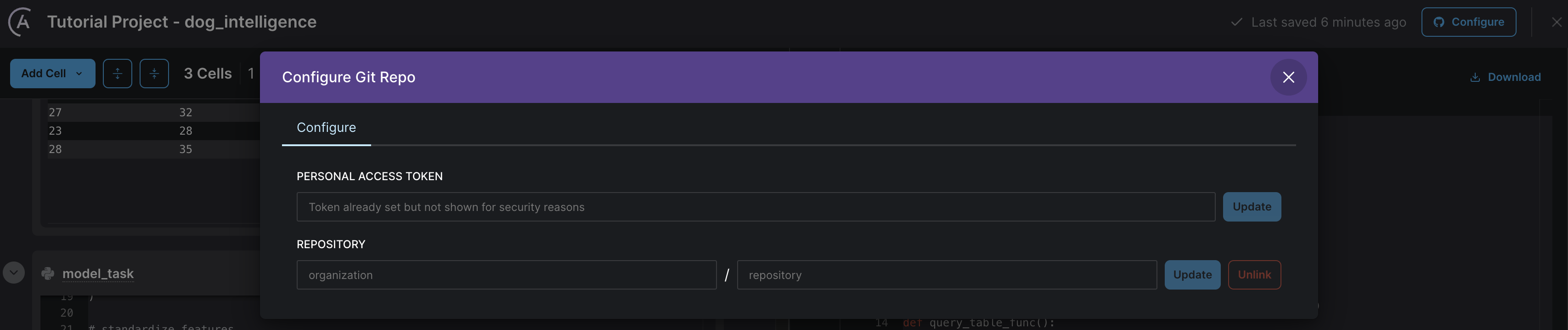This screenshot has height=330, width=1568.
Task: Close the project with top-right X
Action: 1557,22
